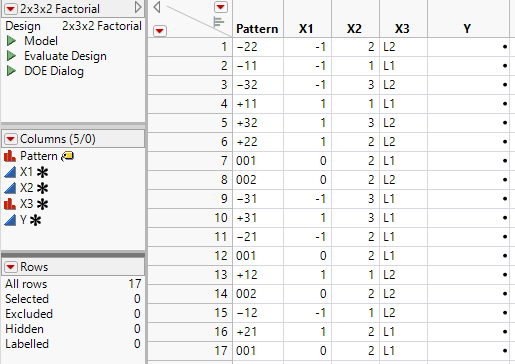This screenshot has width=515, height=364.
Task: Click the X3 nominal modeling type icon
Action: click(10, 204)
